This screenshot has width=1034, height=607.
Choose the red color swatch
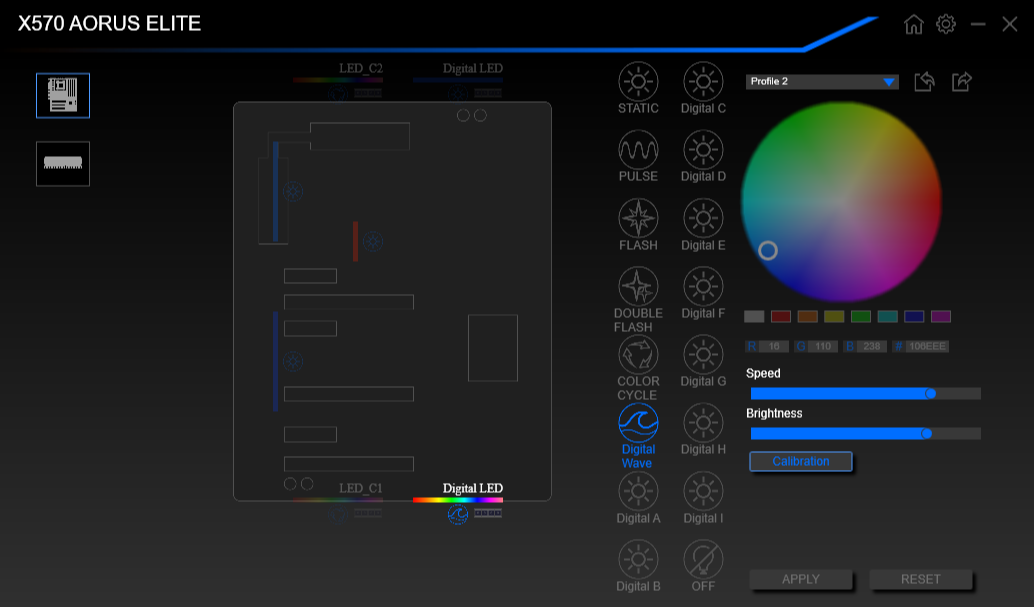(x=781, y=317)
